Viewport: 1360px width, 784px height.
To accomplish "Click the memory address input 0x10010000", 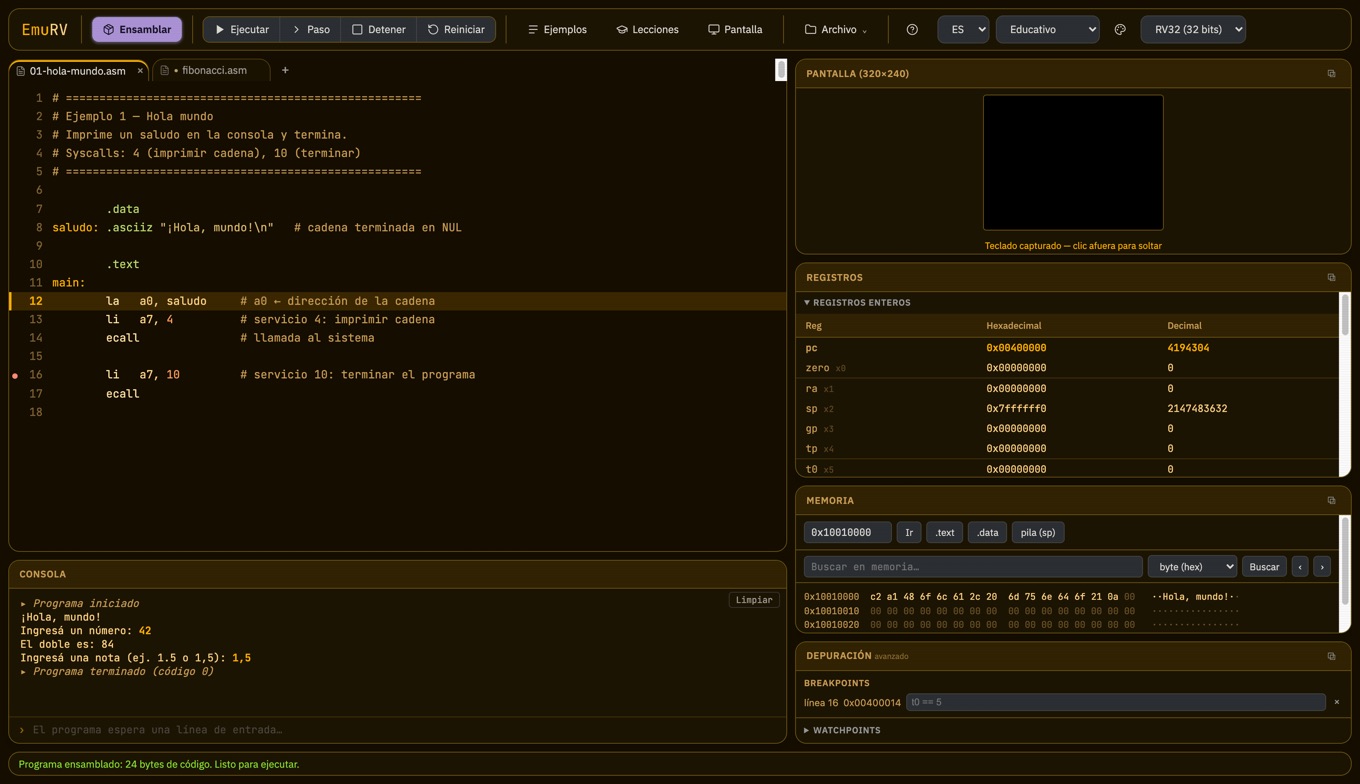I will (x=847, y=533).
